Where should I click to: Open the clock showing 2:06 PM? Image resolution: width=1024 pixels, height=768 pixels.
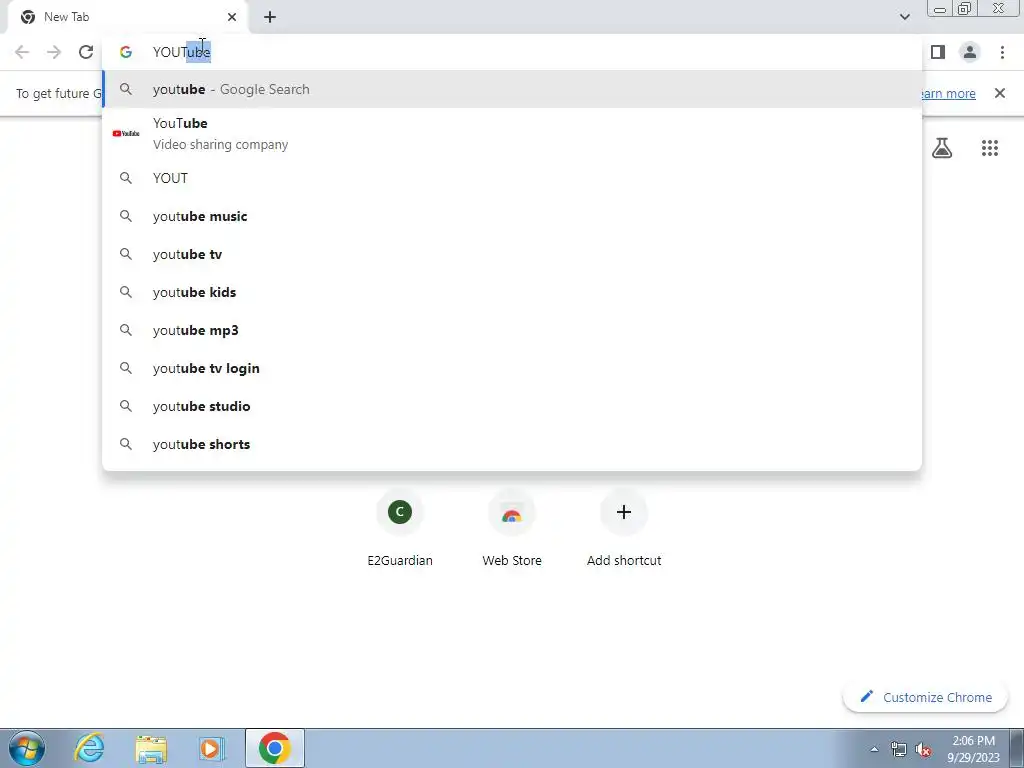(x=974, y=749)
